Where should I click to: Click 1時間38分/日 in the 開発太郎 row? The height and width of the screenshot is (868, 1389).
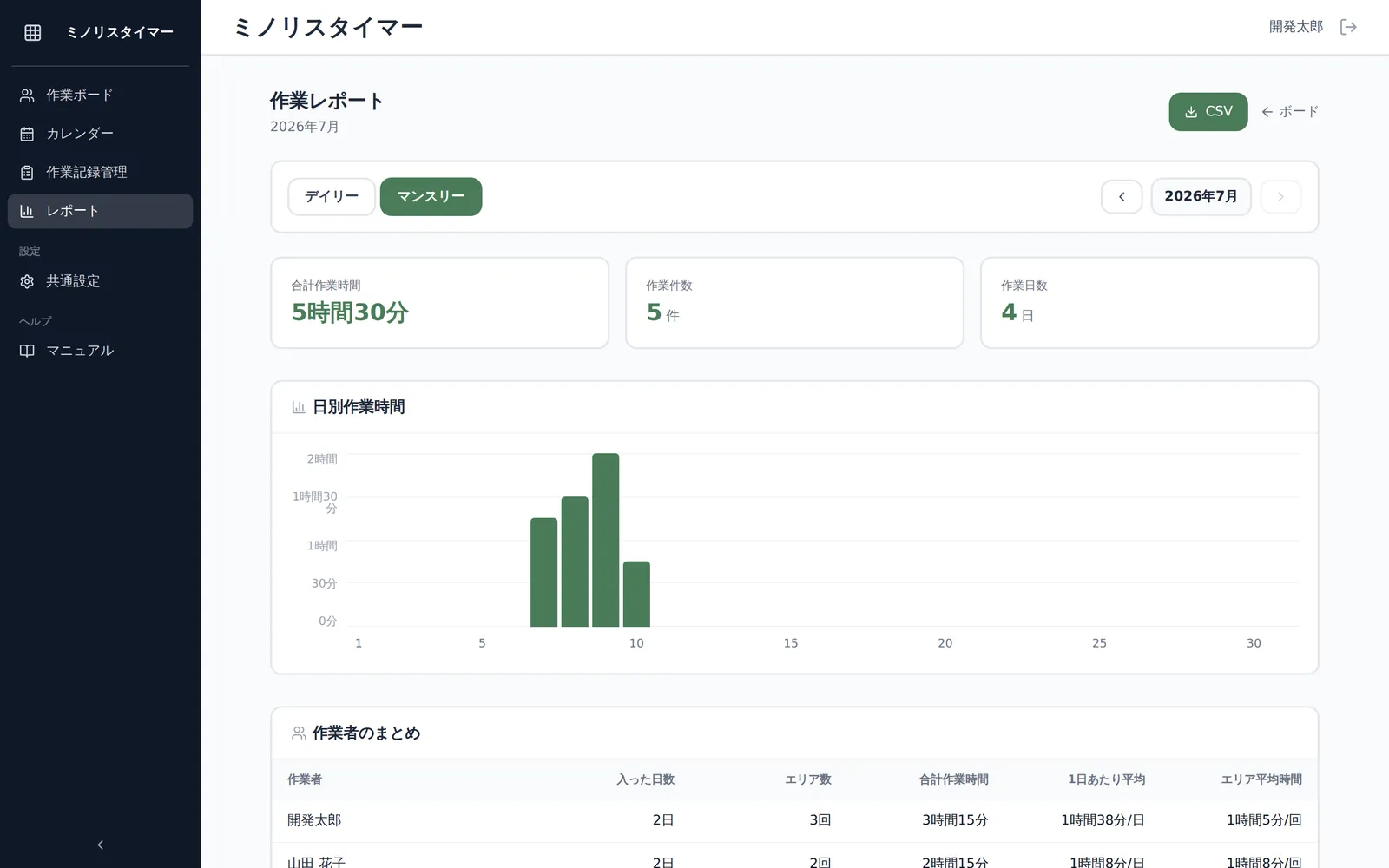pyautogui.click(x=1103, y=820)
